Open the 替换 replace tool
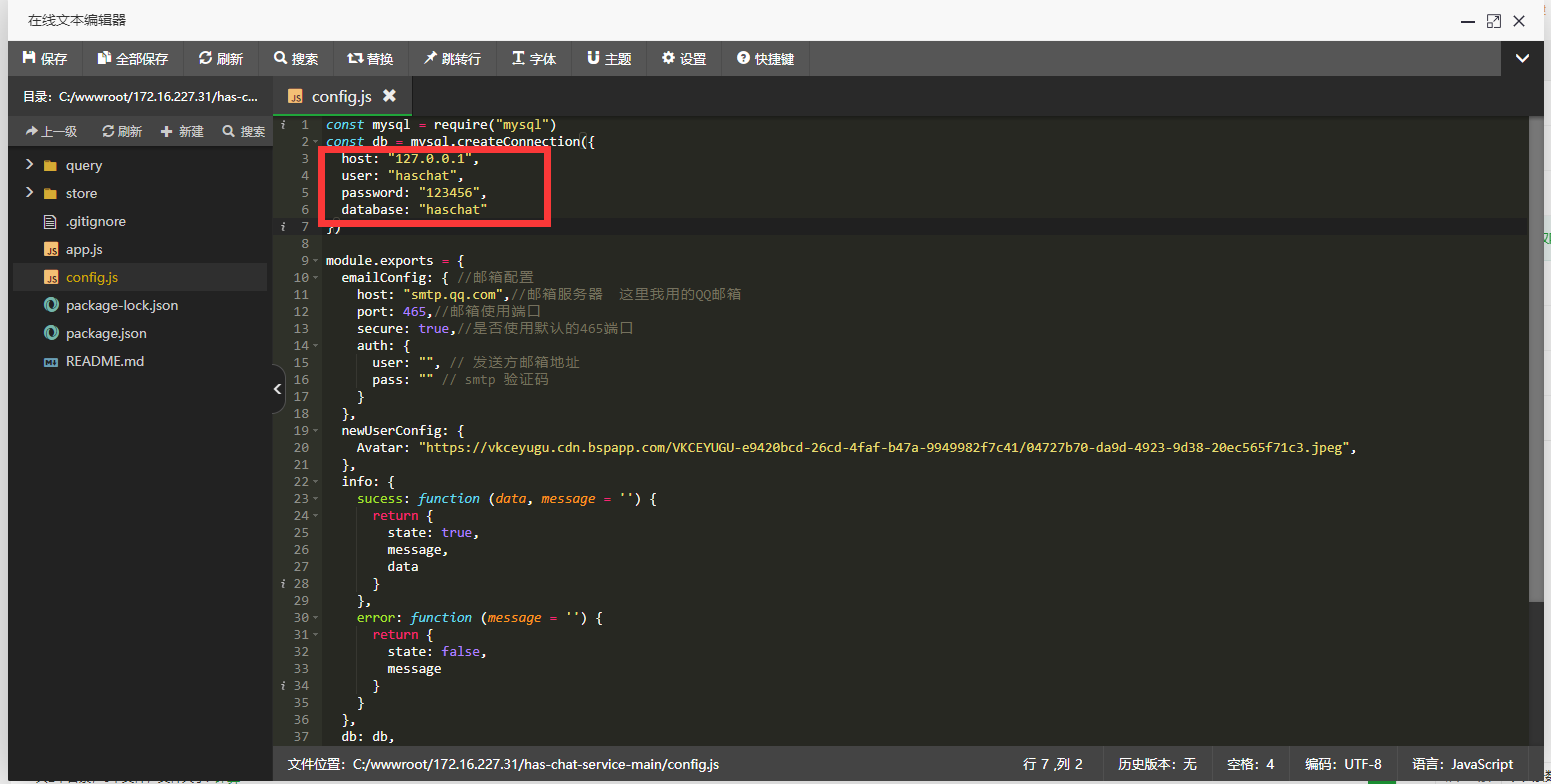Viewport: 1551px width, 784px height. (x=371, y=59)
